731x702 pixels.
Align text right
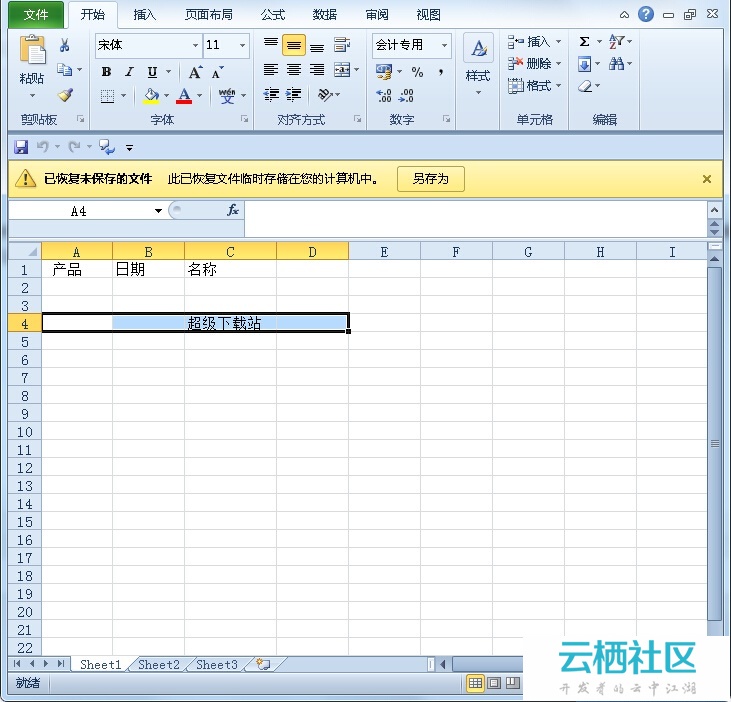317,70
